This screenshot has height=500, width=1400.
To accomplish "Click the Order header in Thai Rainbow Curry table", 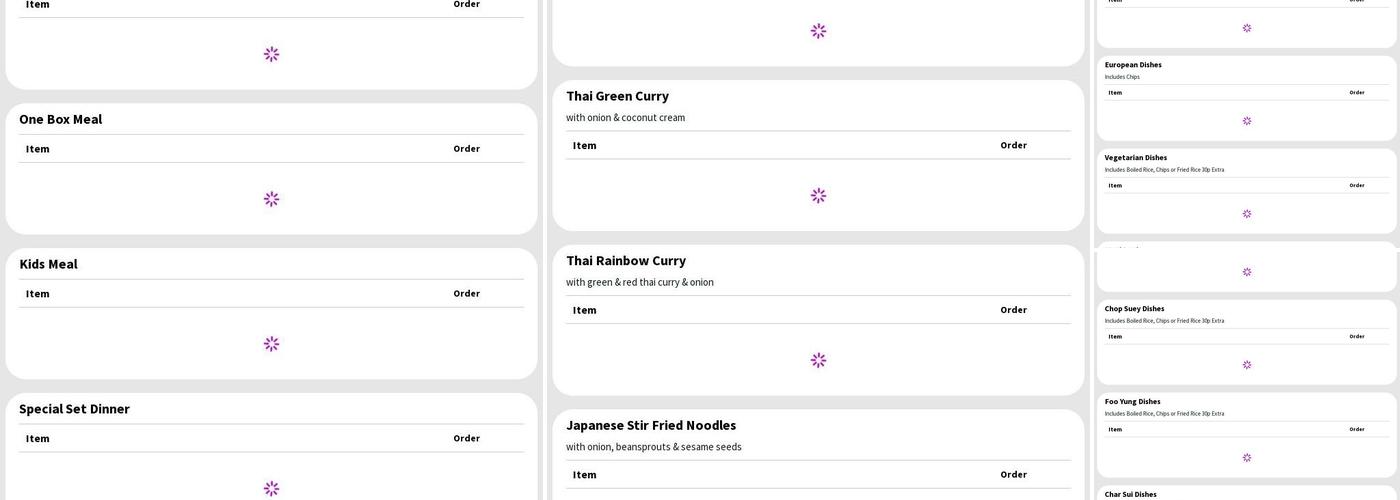I will pyautogui.click(x=1013, y=310).
